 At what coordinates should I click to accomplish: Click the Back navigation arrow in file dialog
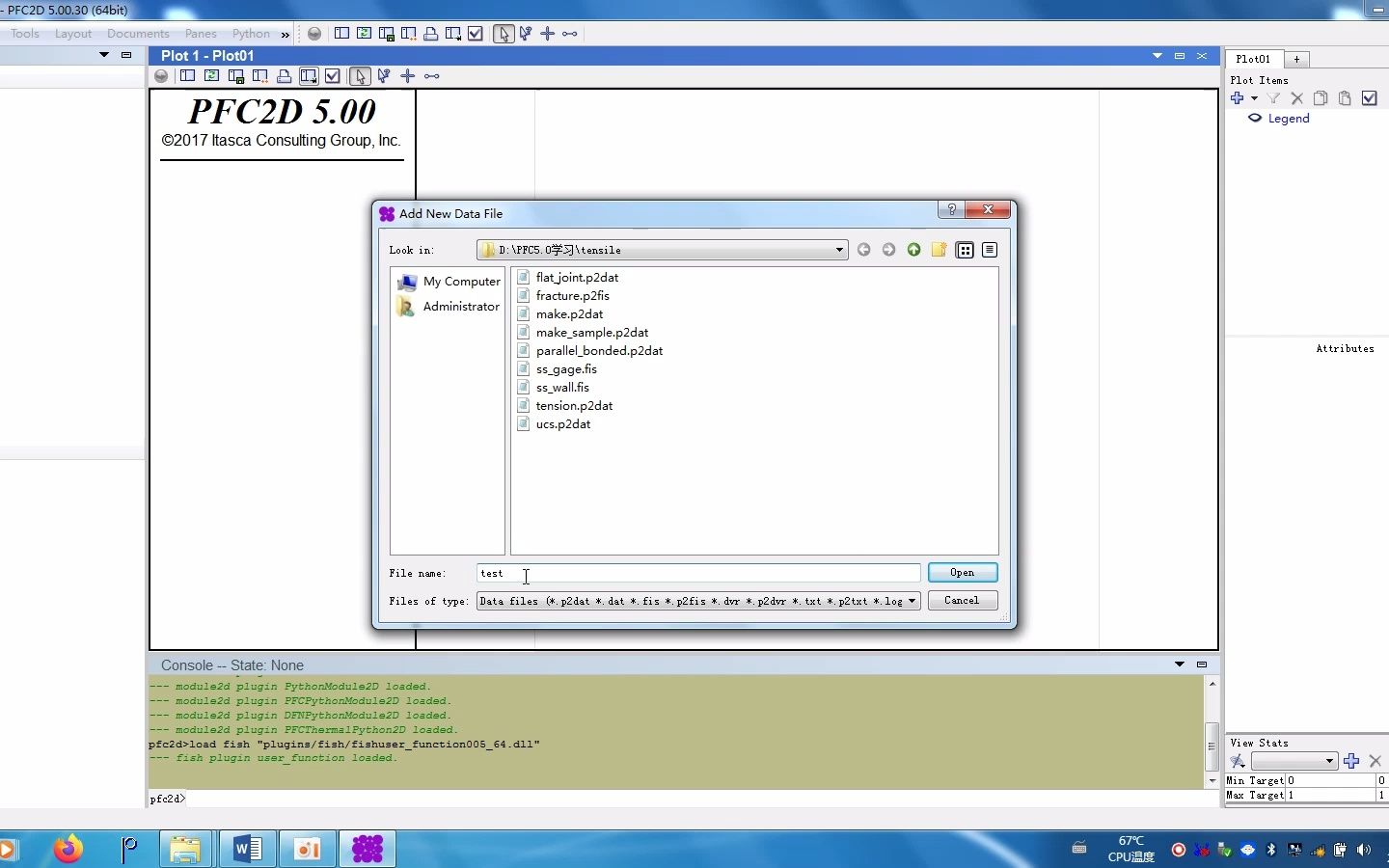pos(863,250)
